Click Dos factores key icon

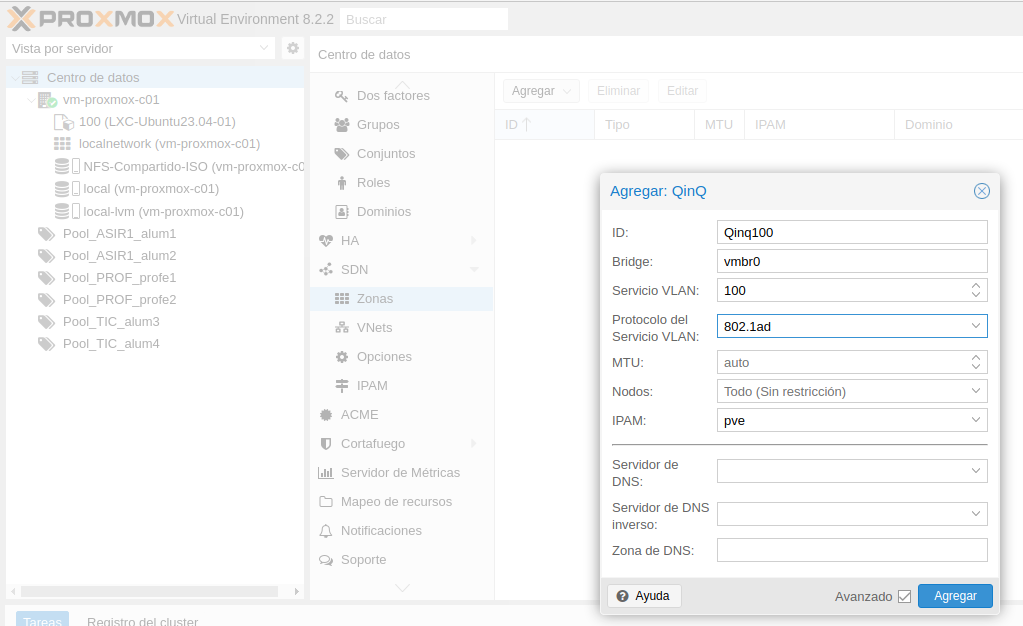pos(341,96)
